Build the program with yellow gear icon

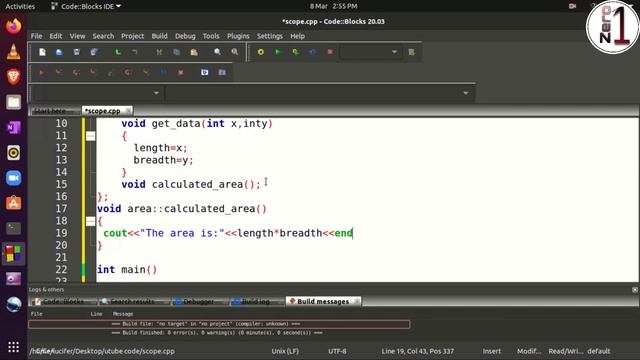(x=260, y=52)
